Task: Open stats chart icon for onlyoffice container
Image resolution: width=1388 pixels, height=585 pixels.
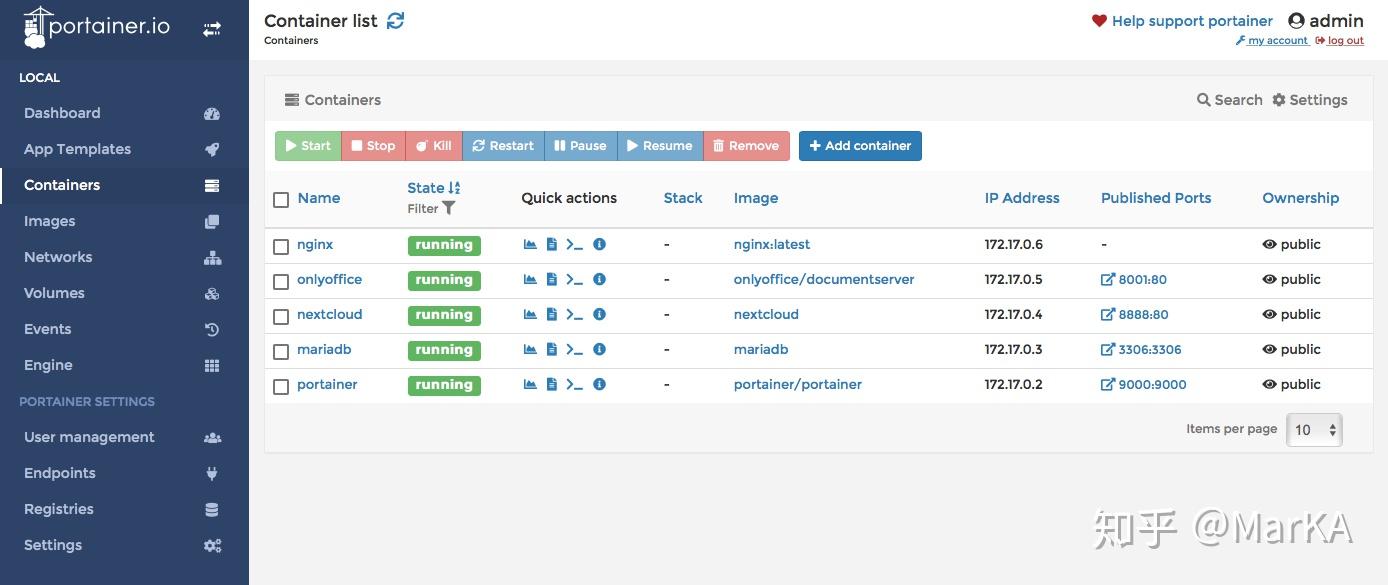Action: pos(530,279)
